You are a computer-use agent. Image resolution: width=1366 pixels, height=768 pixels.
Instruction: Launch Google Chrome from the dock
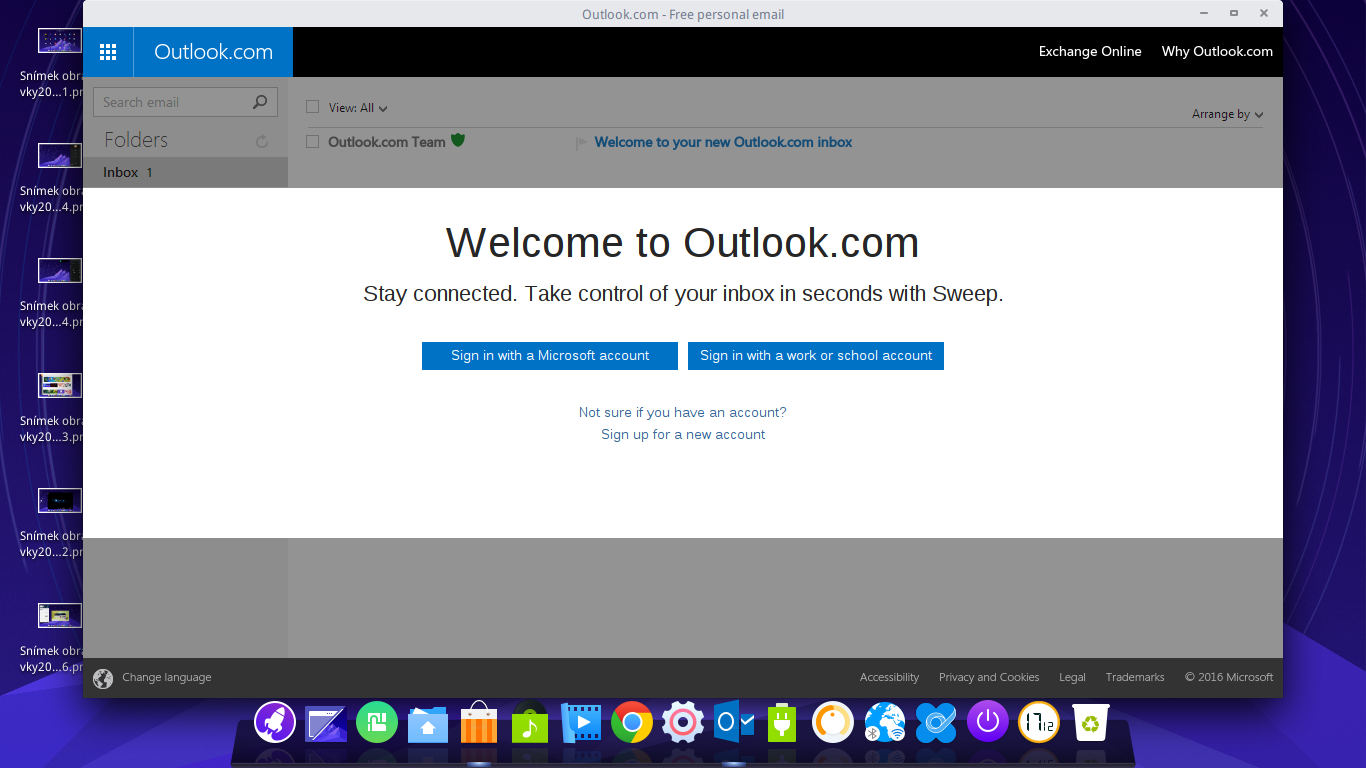click(632, 722)
